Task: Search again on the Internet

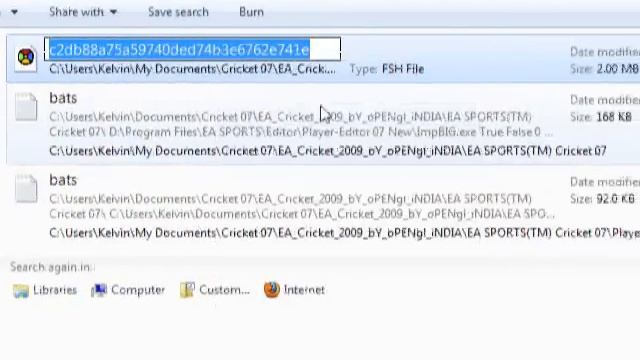Action: (294, 290)
